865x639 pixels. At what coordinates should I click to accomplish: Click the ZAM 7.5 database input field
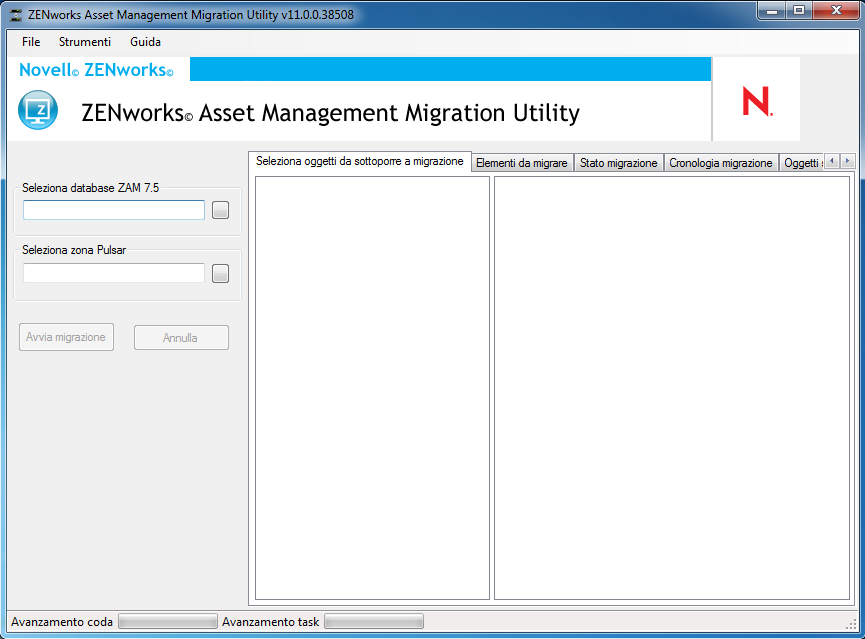click(114, 210)
